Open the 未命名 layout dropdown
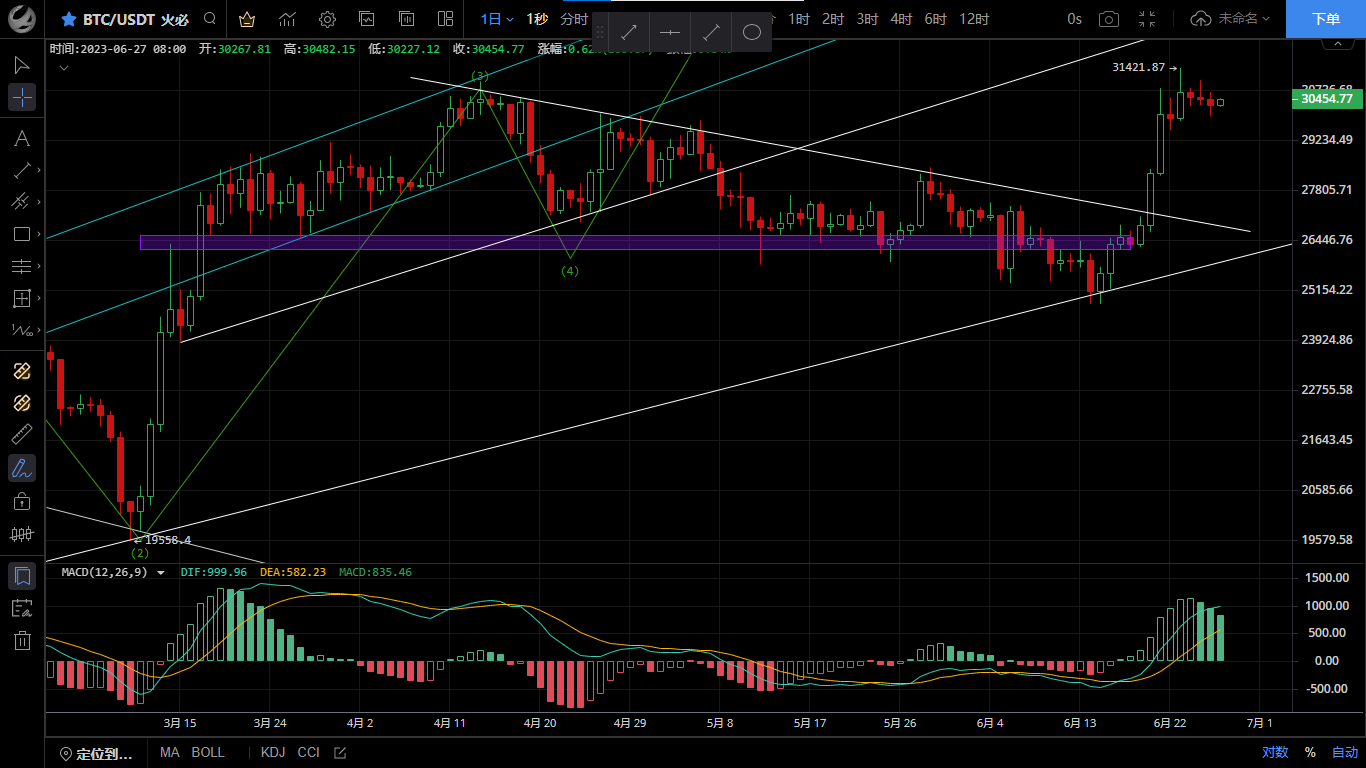Screen dimensions: 1366x768 1231,19
